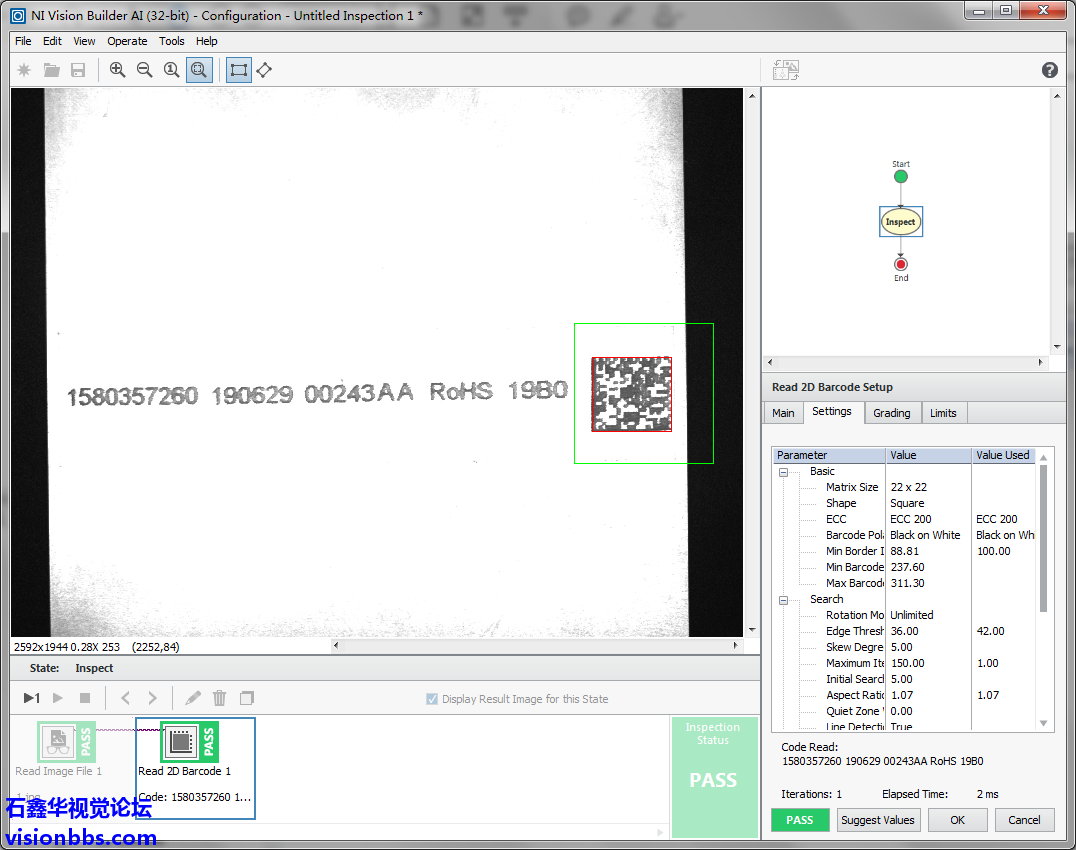This screenshot has width=1076, height=850.
Task: Click the Zoom In magnifier icon
Action: point(117,70)
